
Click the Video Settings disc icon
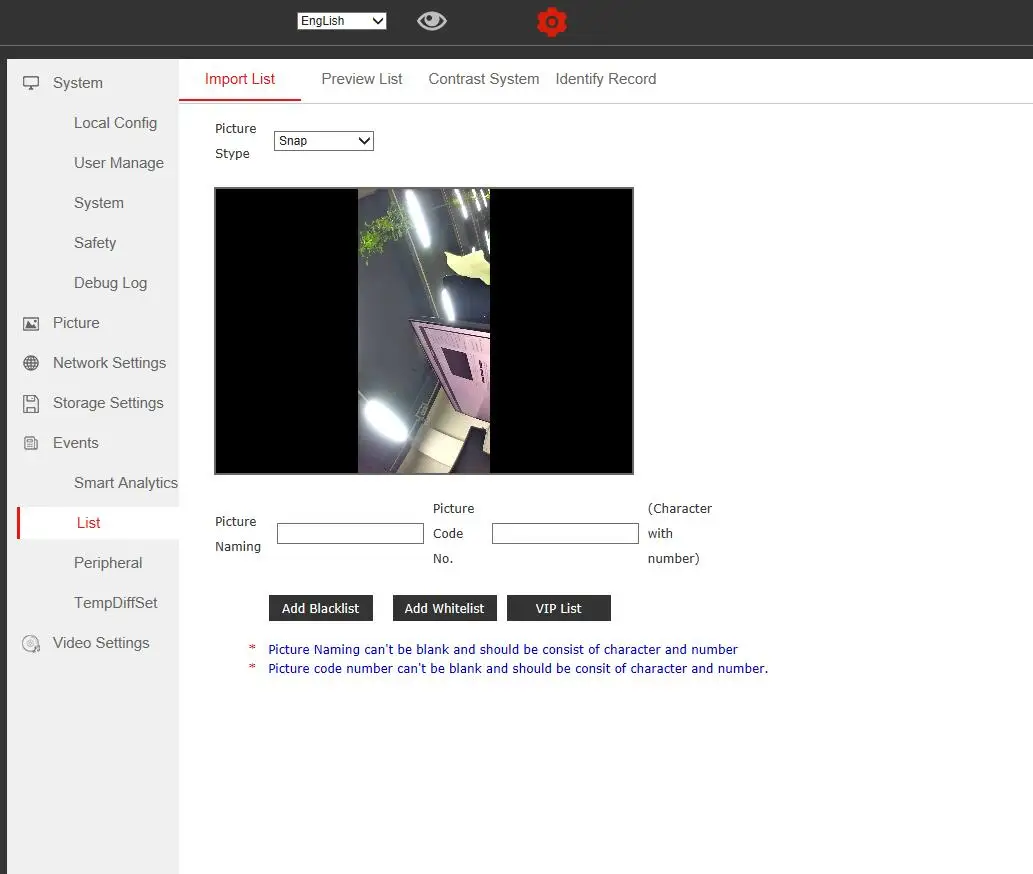(31, 643)
